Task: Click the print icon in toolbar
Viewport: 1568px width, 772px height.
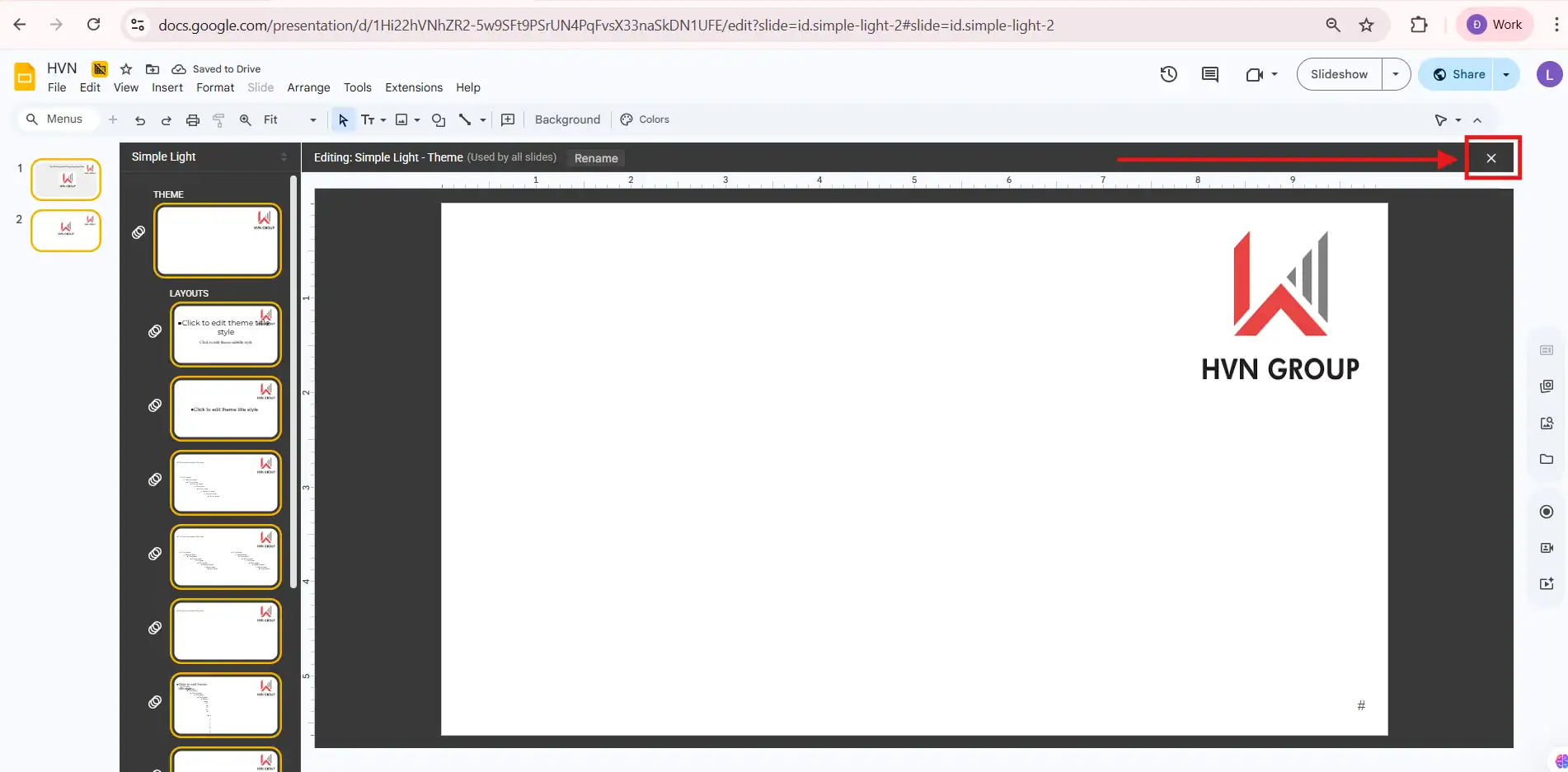Action: tap(192, 120)
